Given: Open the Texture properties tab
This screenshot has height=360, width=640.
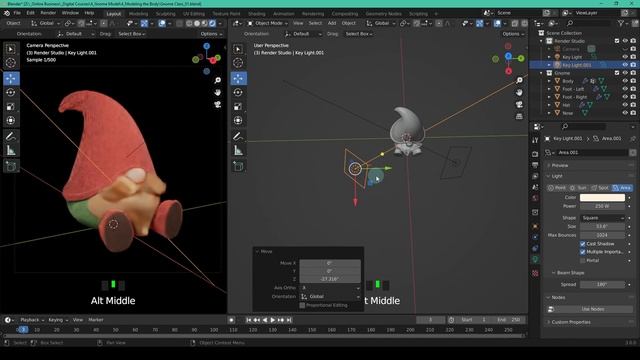Looking at the screenshot, I should 535,273.
